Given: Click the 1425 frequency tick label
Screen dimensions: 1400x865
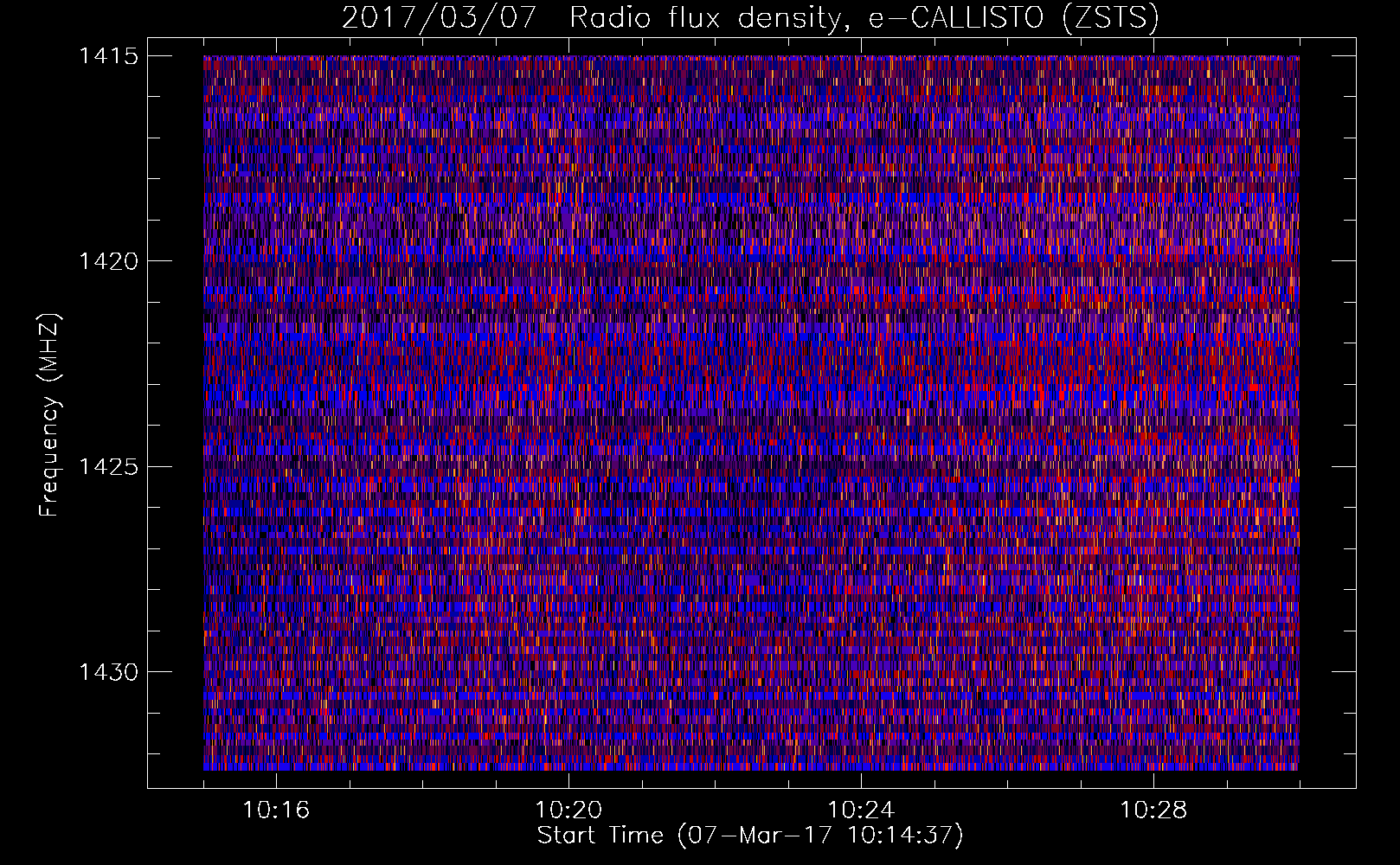Looking at the screenshot, I should coord(109,467).
